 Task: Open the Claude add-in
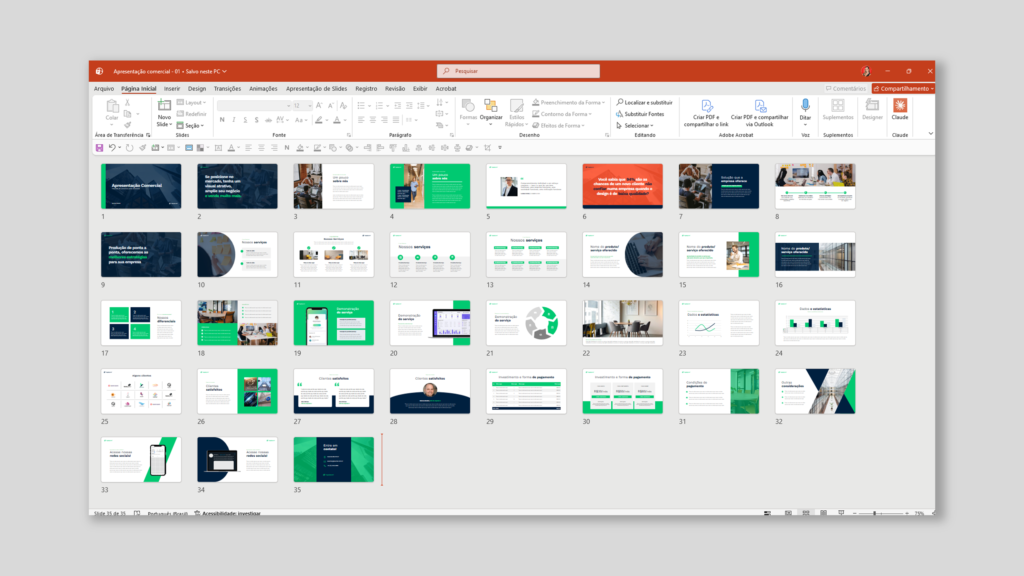pos(900,110)
